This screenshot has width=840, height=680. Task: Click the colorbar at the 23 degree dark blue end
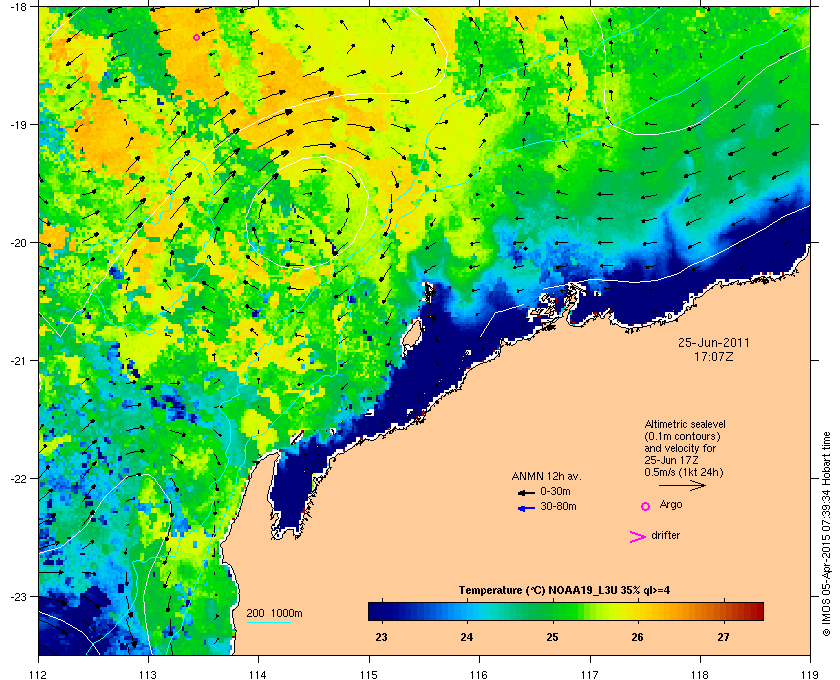[381, 611]
